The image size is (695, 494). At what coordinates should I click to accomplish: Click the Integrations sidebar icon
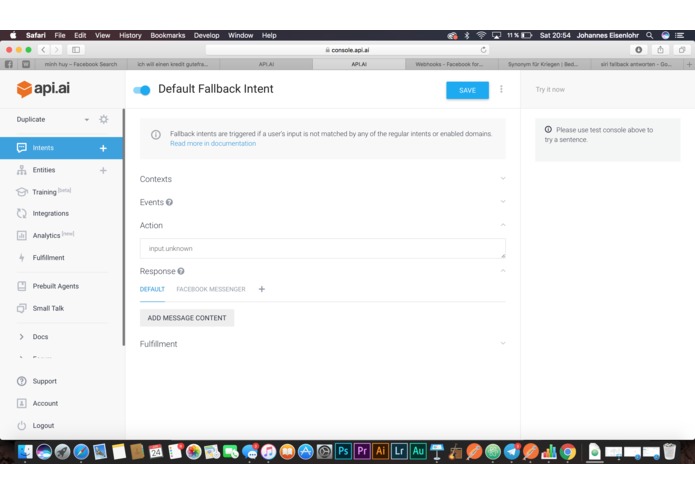coord(22,214)
